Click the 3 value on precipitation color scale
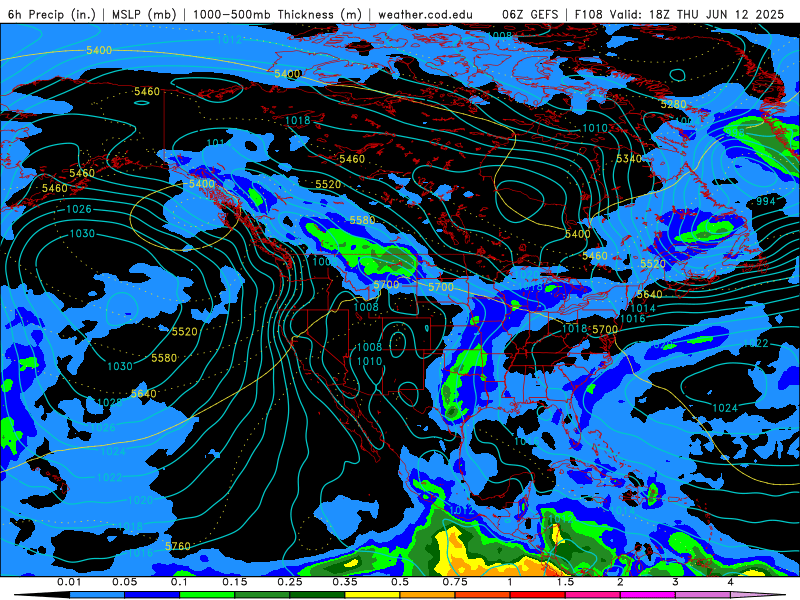 coord(676,582)
